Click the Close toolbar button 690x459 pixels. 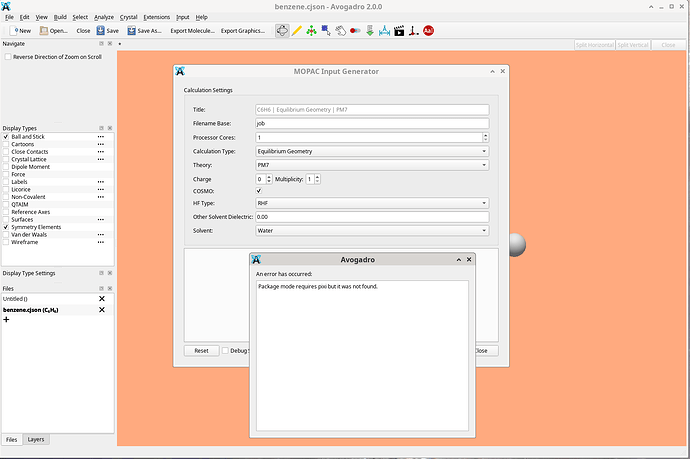tap(83, 31)
